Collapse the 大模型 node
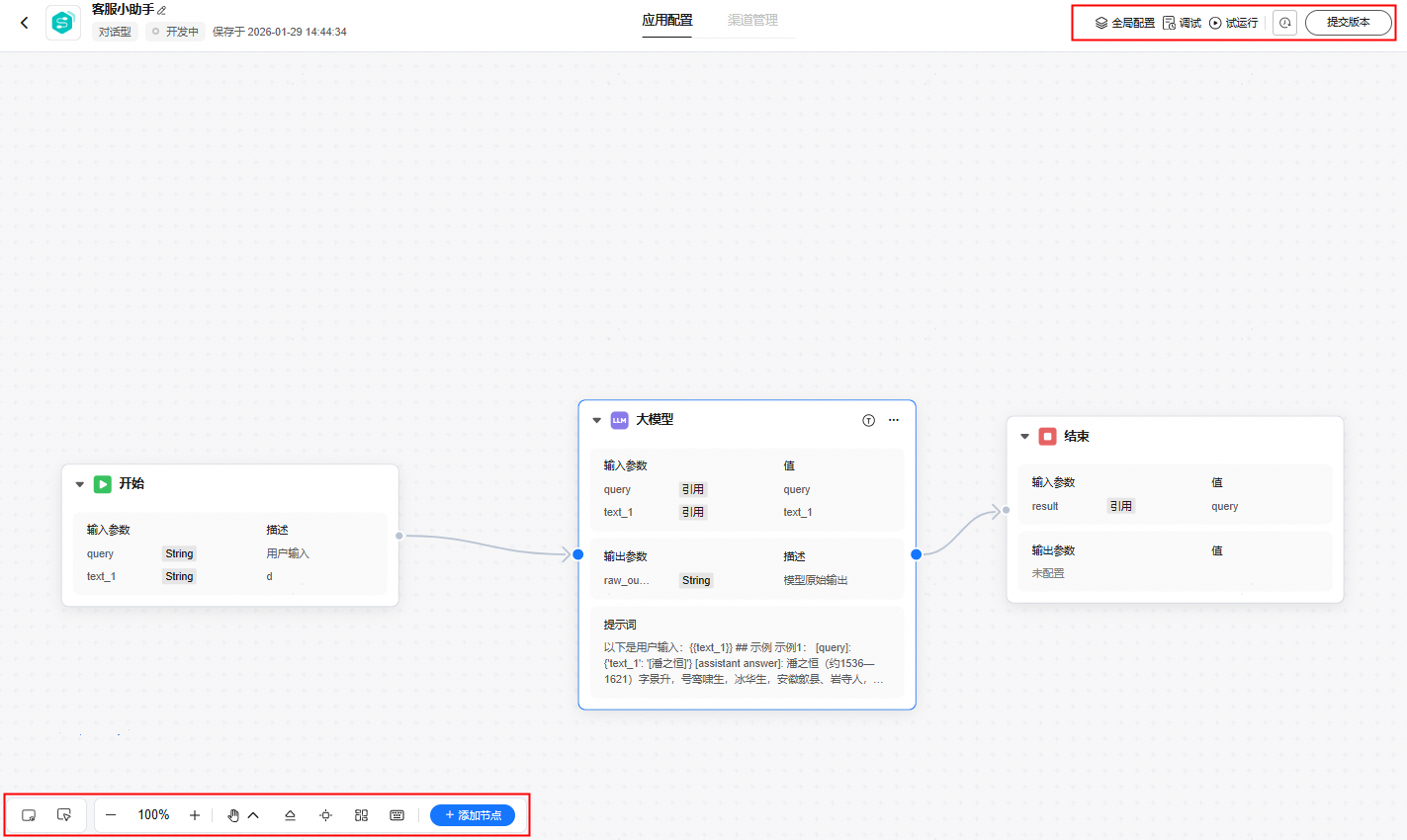 (x=596, y=420)
